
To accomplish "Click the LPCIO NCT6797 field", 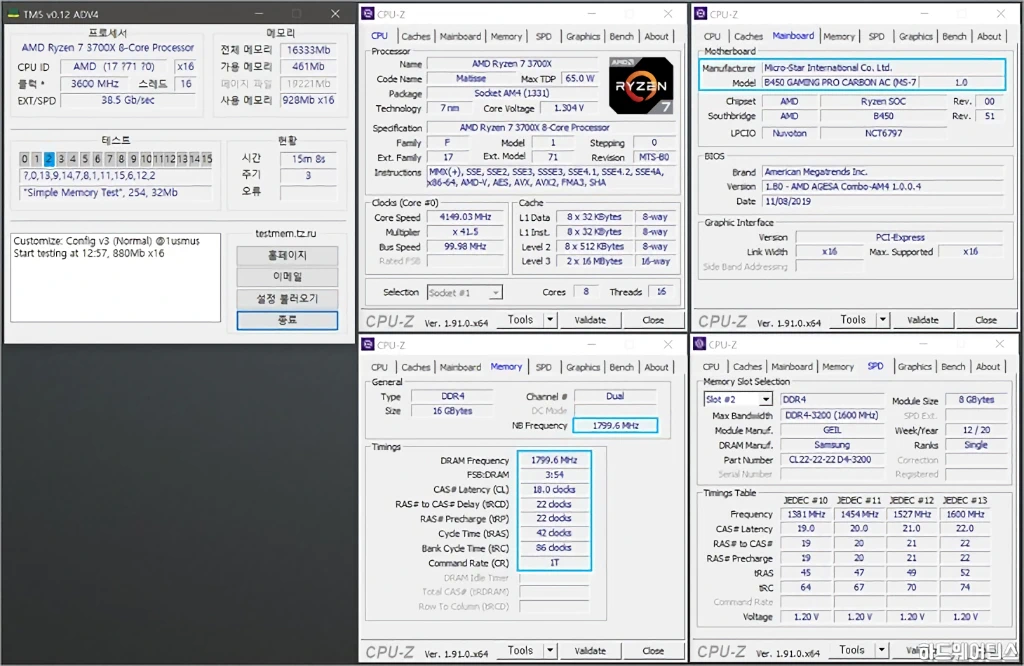I will (883, 133).
